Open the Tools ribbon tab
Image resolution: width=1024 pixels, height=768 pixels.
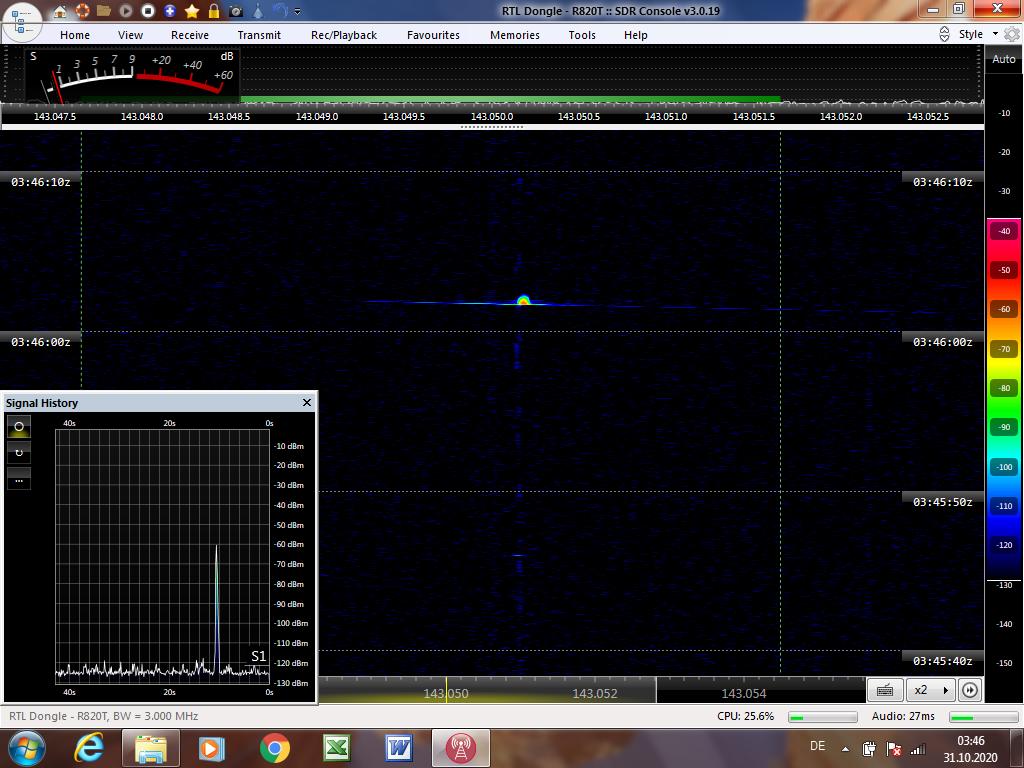pos(582,35)
